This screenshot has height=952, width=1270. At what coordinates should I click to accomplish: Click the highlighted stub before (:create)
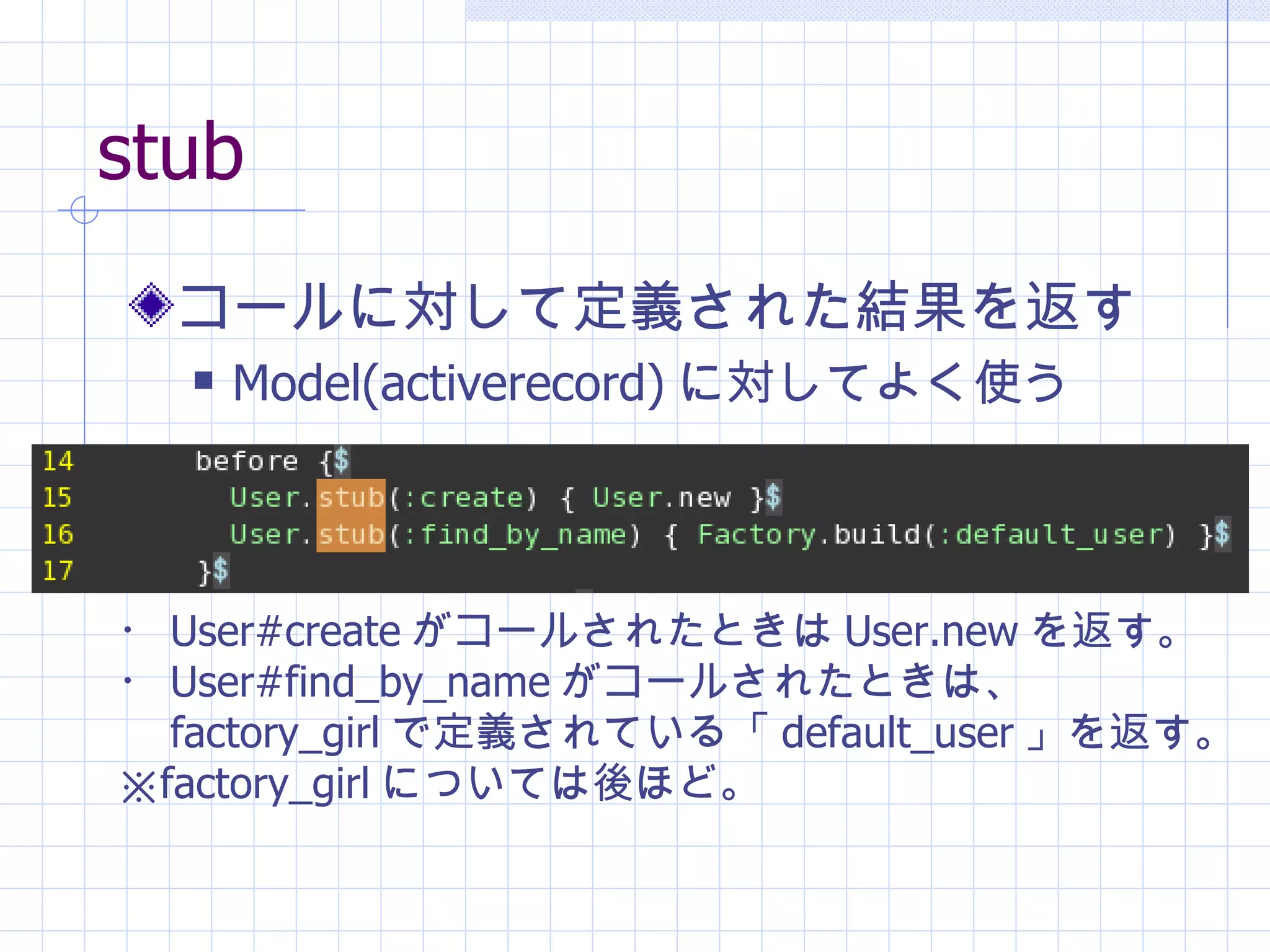[351, 498]
